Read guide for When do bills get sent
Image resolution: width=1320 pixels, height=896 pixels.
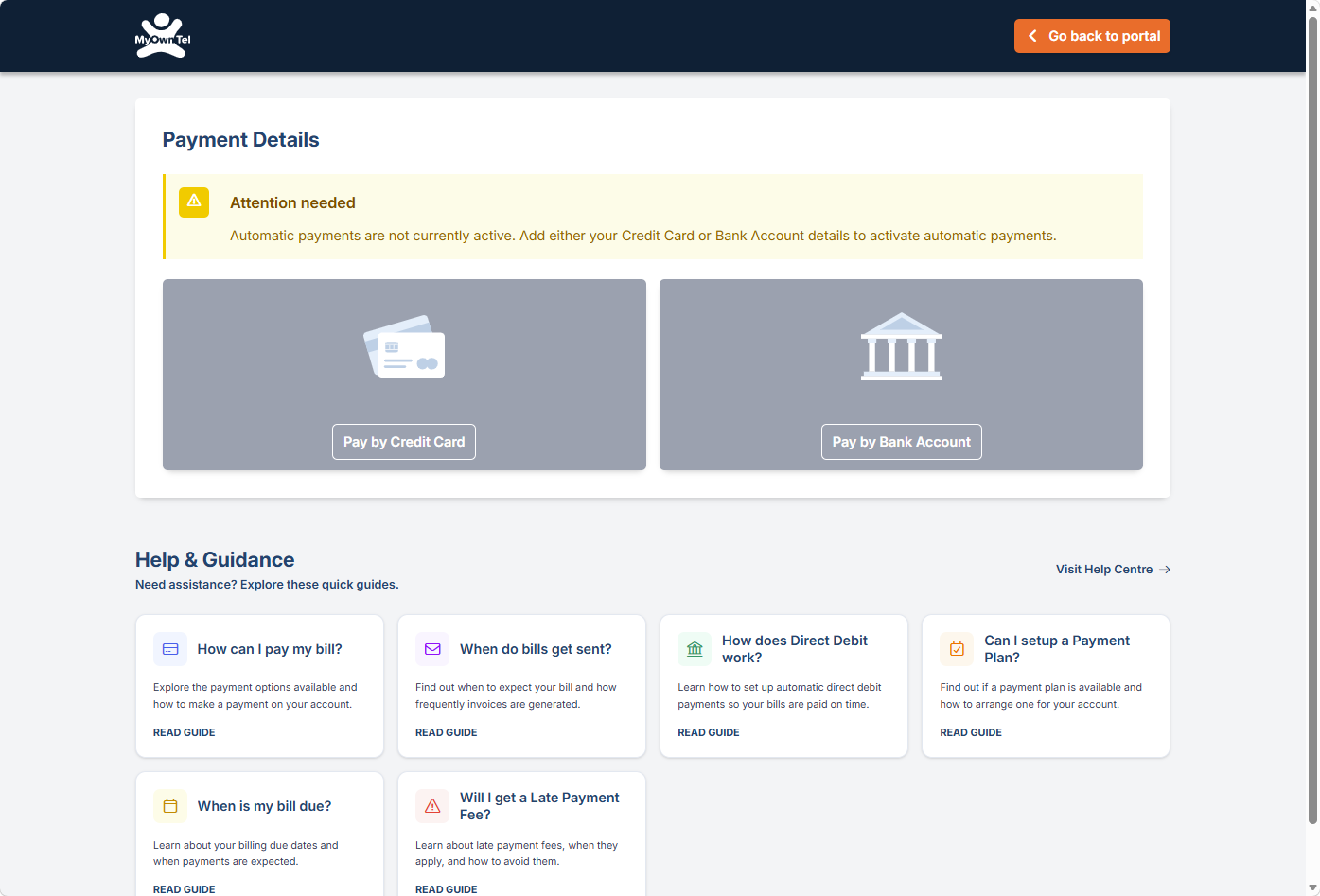click(x=447, y=732)
